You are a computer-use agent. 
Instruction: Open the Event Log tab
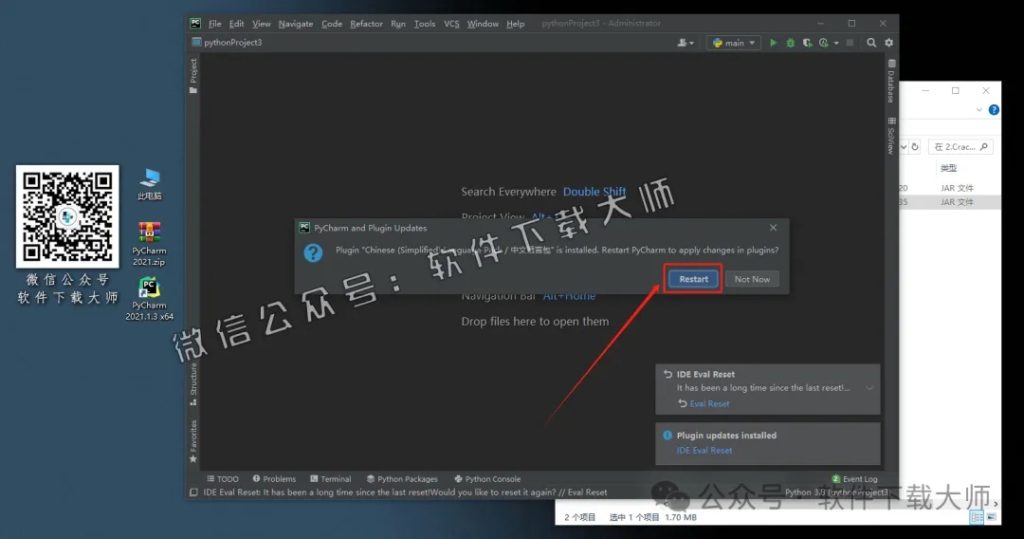tap(855, 479)
